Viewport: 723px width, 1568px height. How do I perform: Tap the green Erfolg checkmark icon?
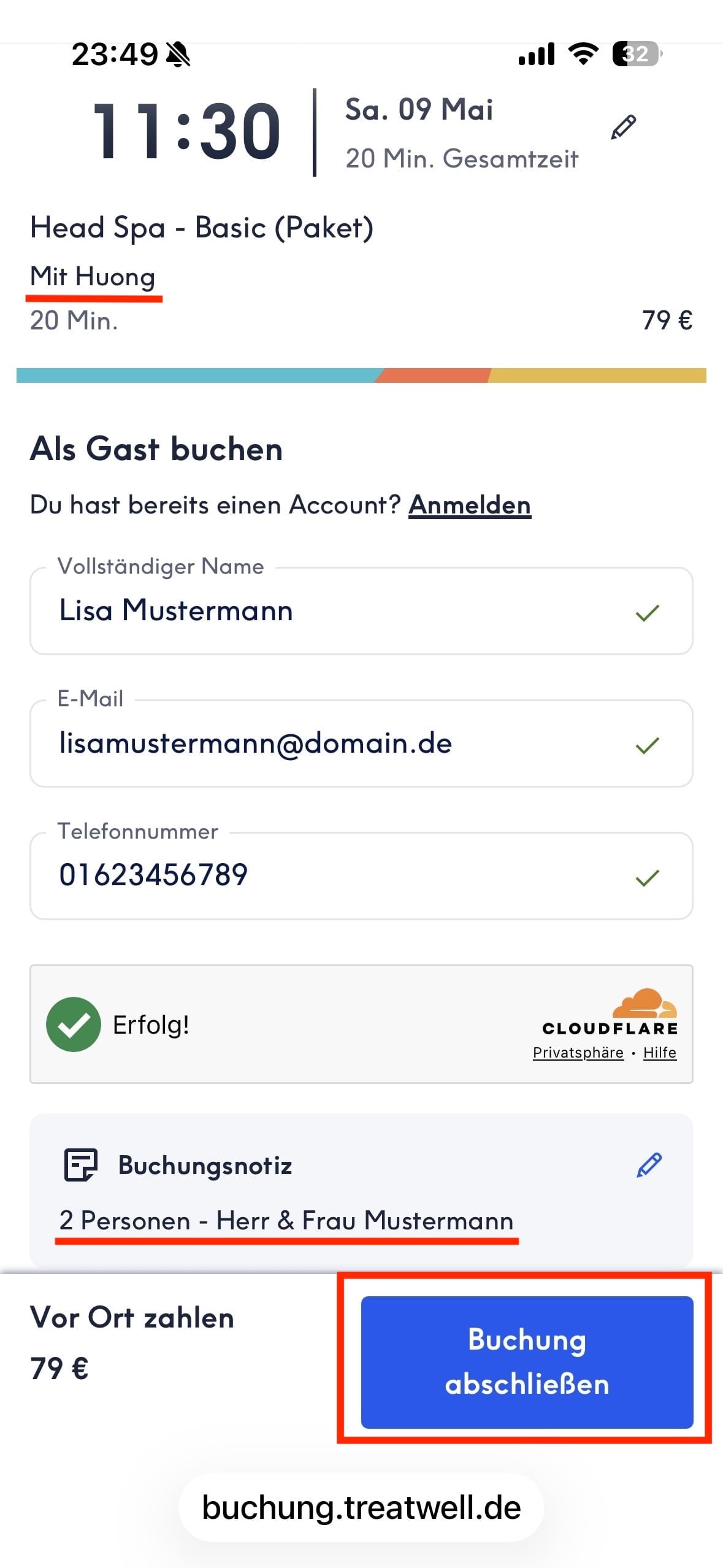tap(74, 1024)
